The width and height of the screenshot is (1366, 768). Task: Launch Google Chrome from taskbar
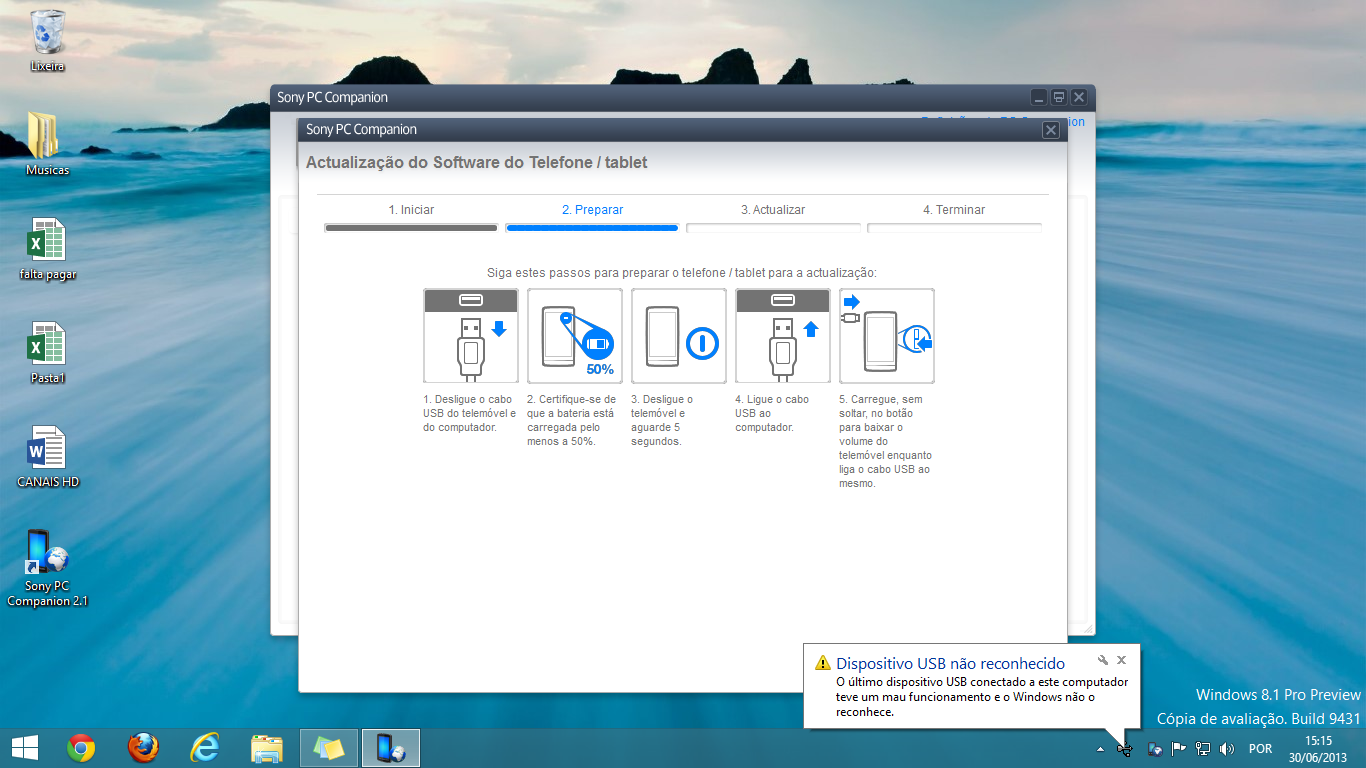click(81, 747)
